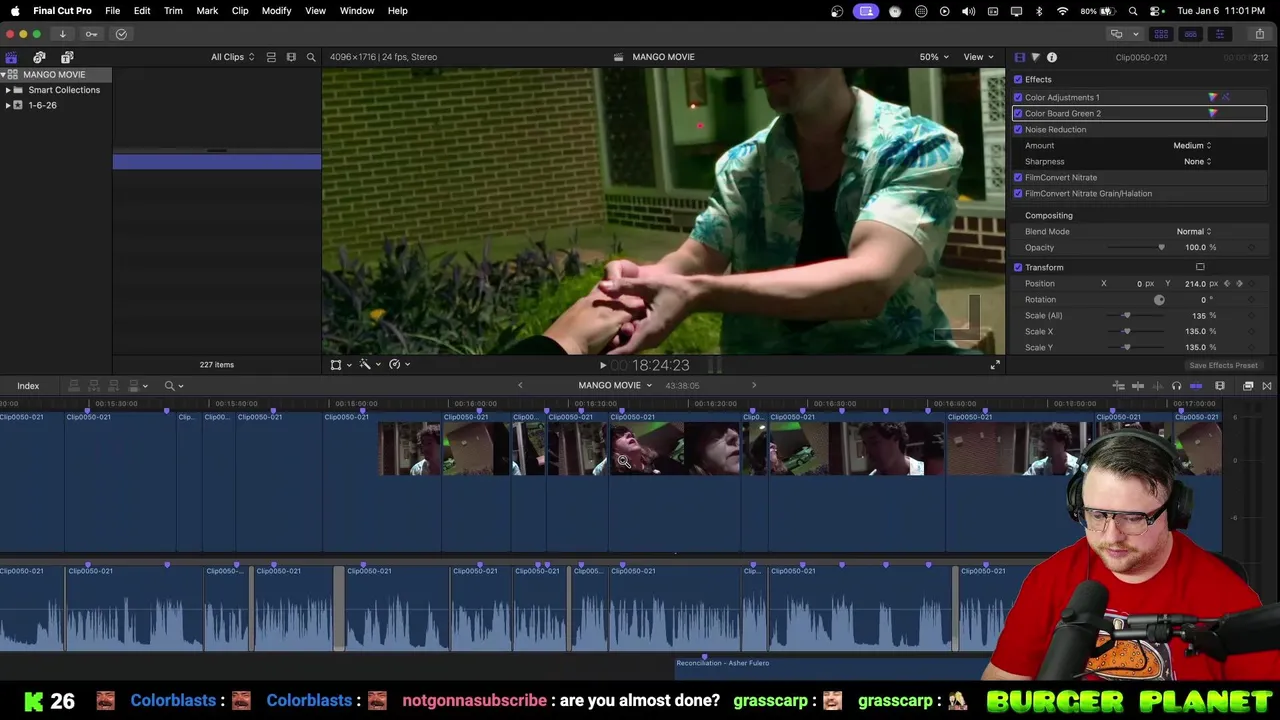
Task: Open the Color inspector triangle icon
Action: coord(1036,57)
